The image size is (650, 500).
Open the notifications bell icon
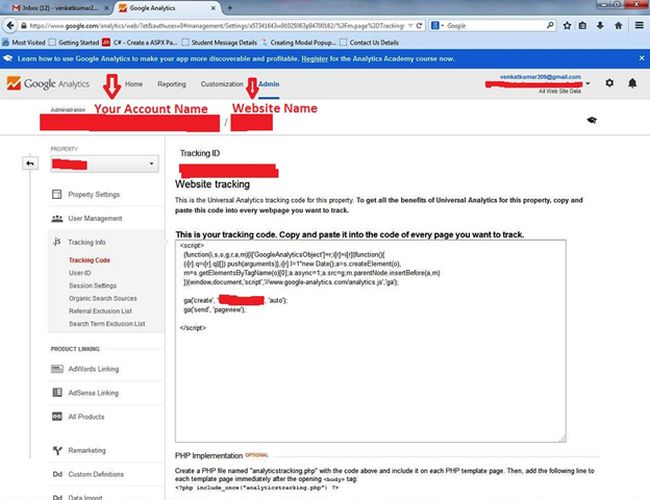tap(632, 83)
